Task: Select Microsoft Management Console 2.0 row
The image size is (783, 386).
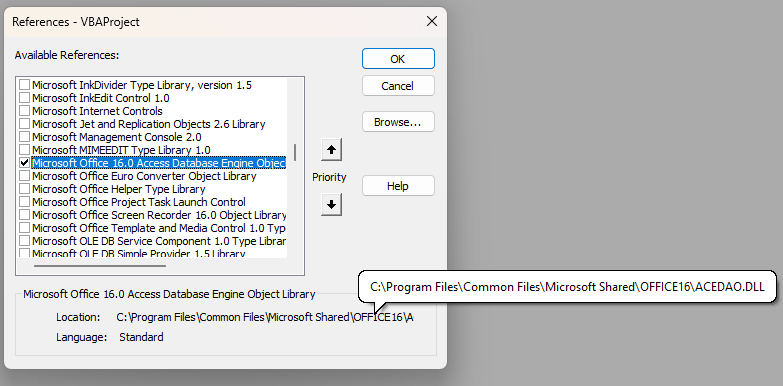Action: 117,137
